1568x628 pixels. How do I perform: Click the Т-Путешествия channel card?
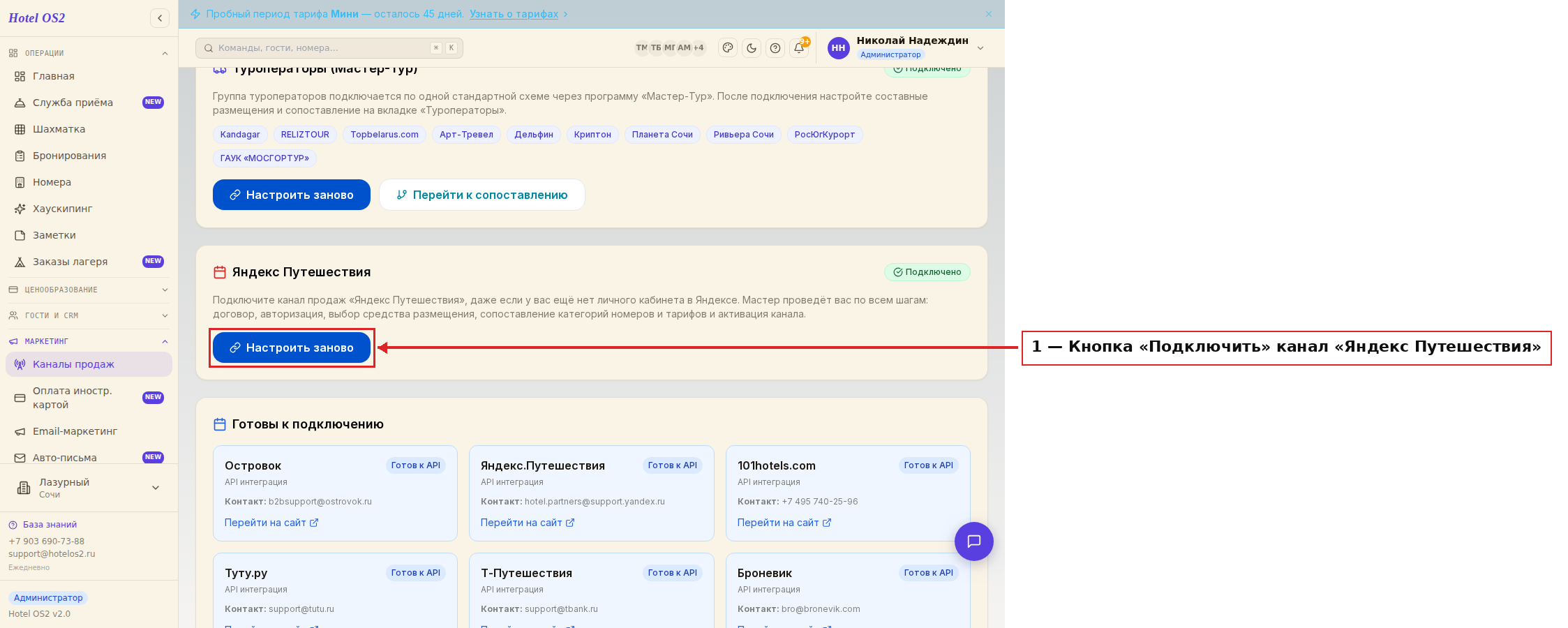click(x=592, y=590)
